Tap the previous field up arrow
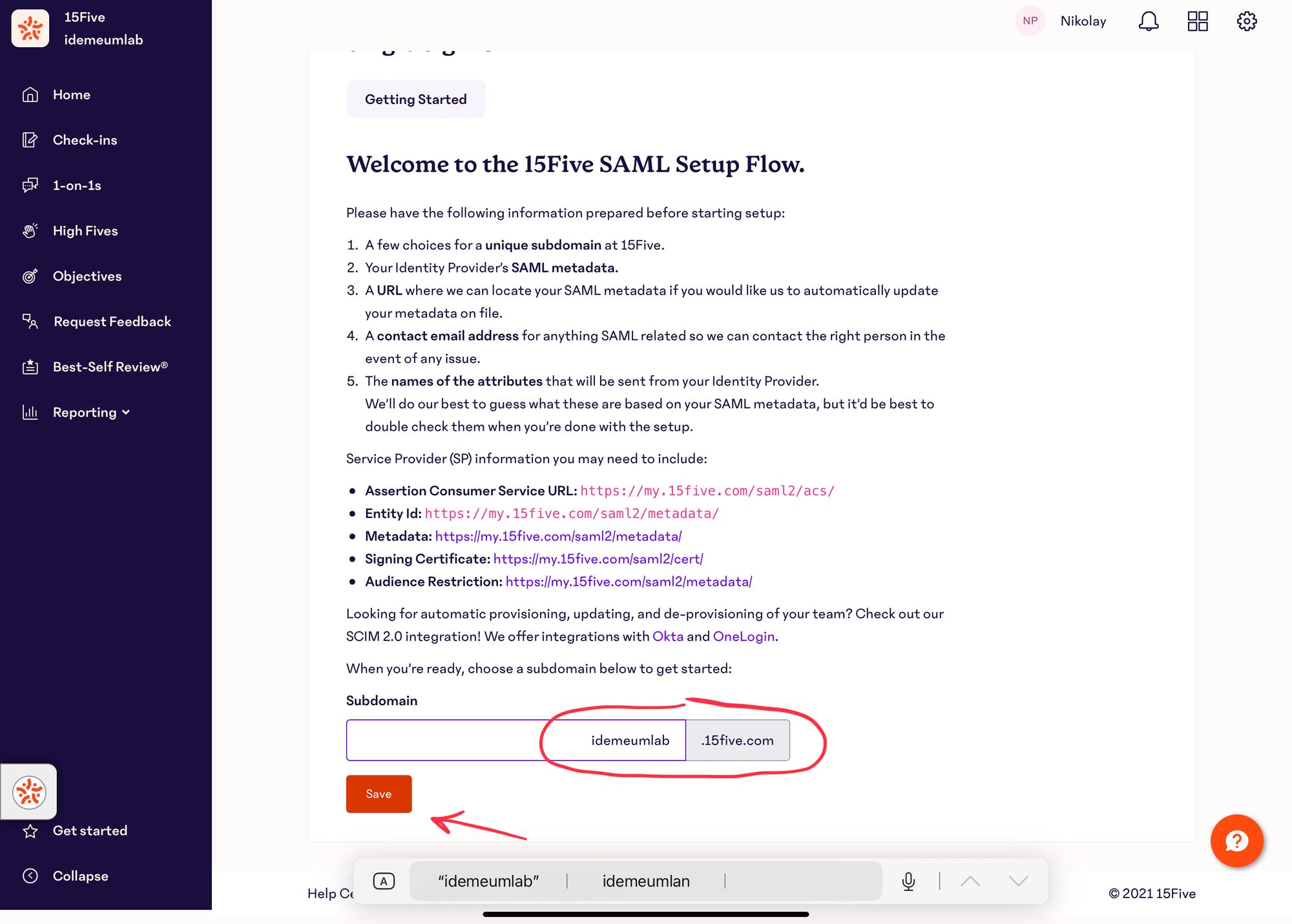Screen dimensions: 1292x924 (x=970, y=881)
